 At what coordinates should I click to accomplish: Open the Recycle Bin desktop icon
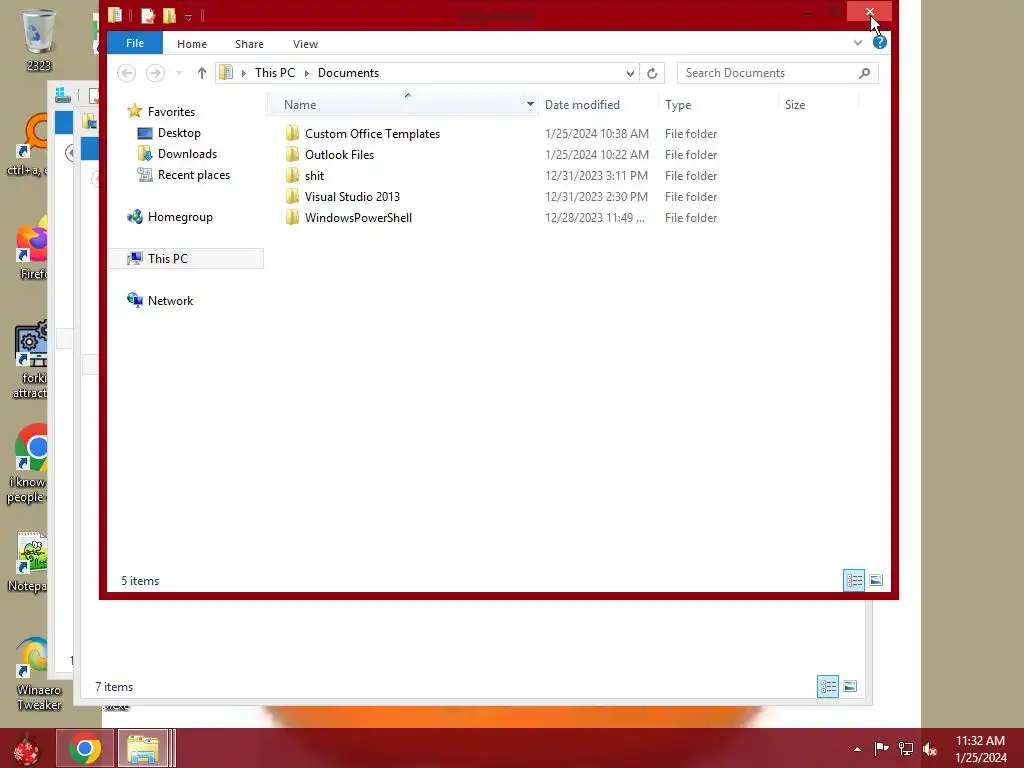[39, 39]
